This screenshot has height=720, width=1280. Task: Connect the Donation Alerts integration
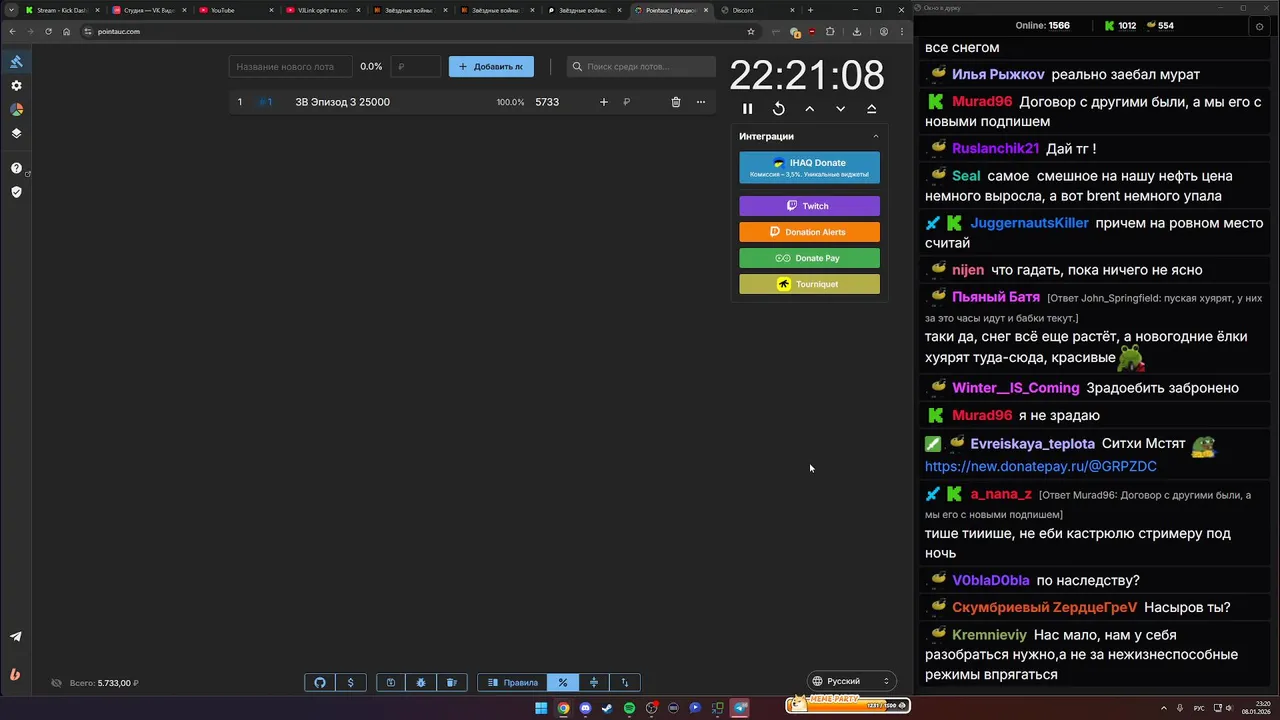(x=810, y=232)
